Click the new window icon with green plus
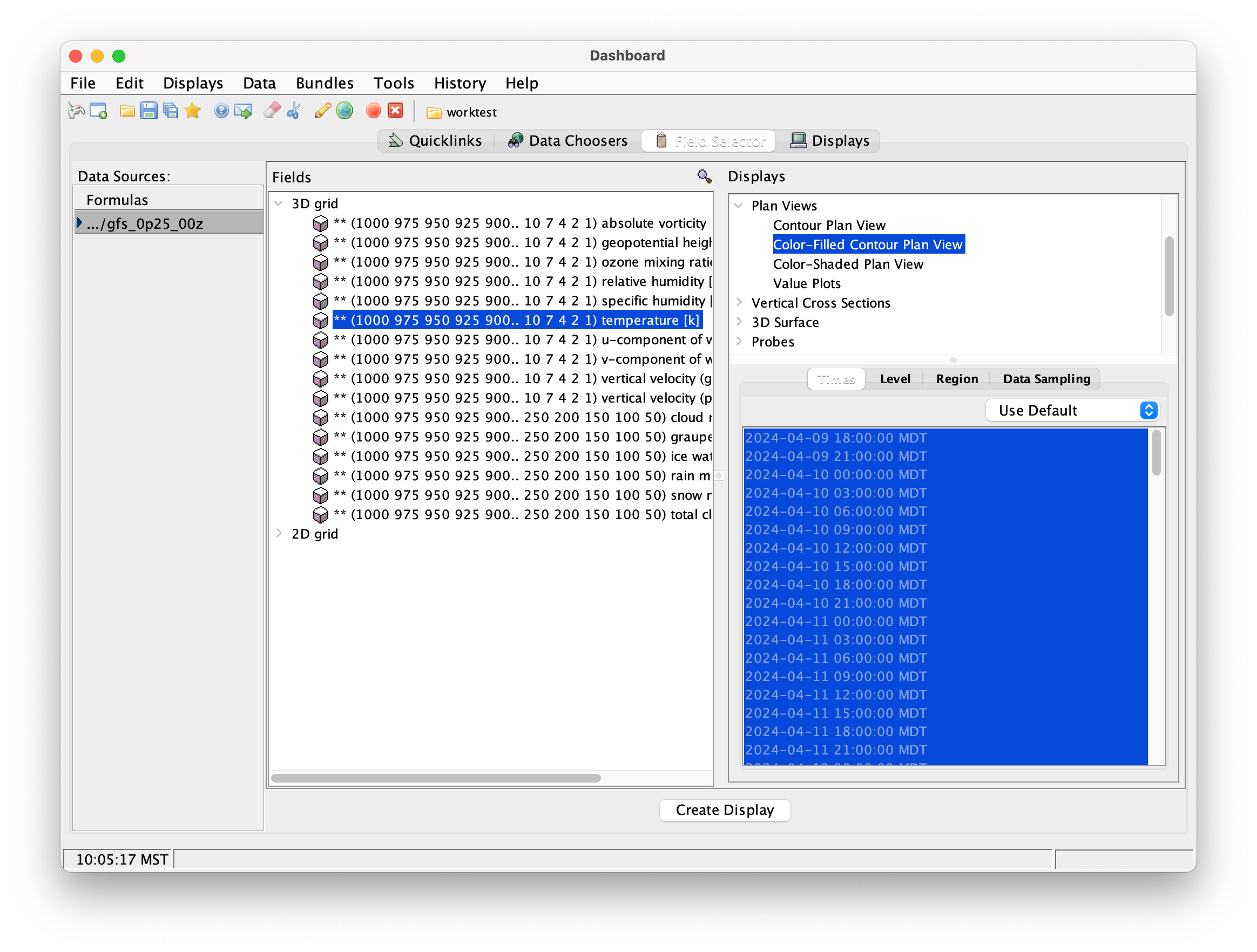 pos(98,111)
